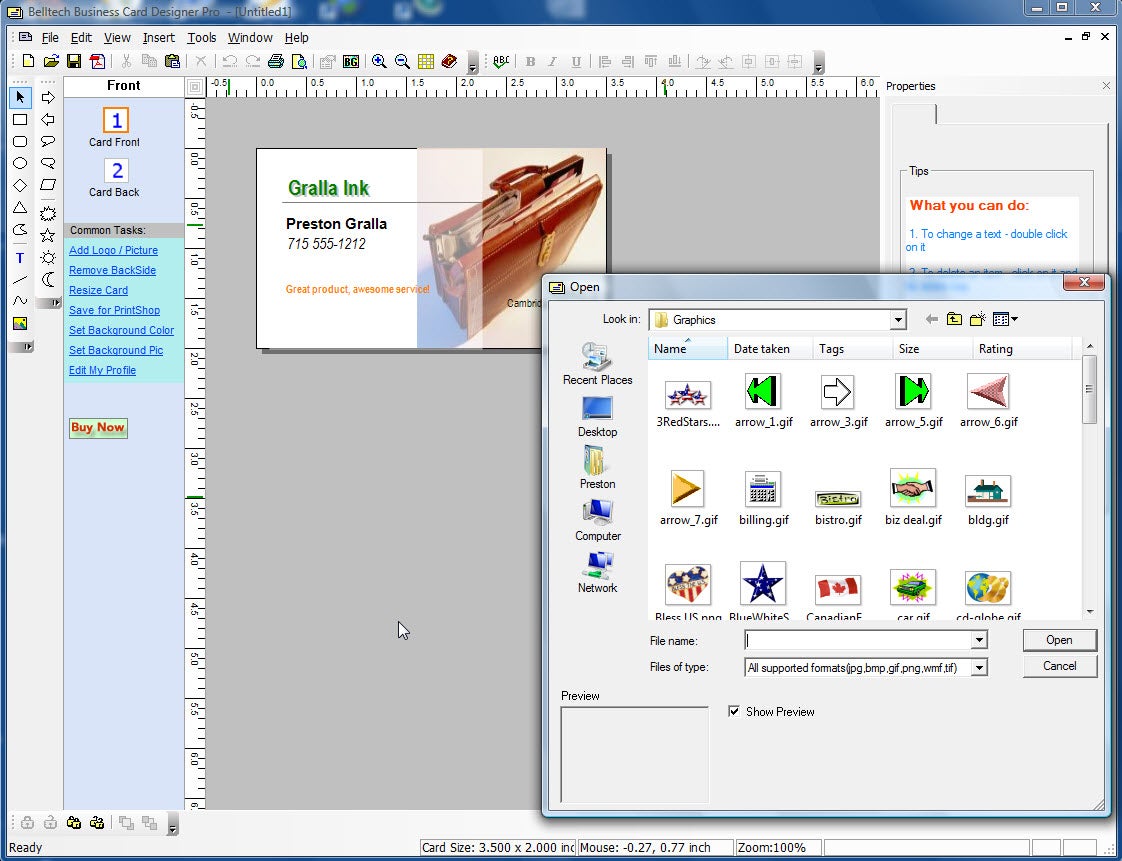The width and height of the screenshot is (1122, 861).
Task: Click the Open file toolbar icon
Action: pyautogui.click(x=51, y=62)
